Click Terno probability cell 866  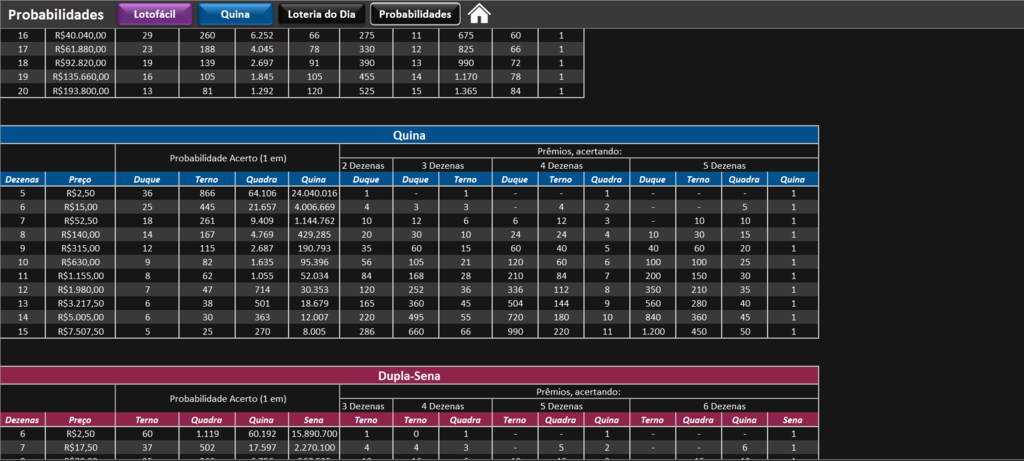point(207,193)
